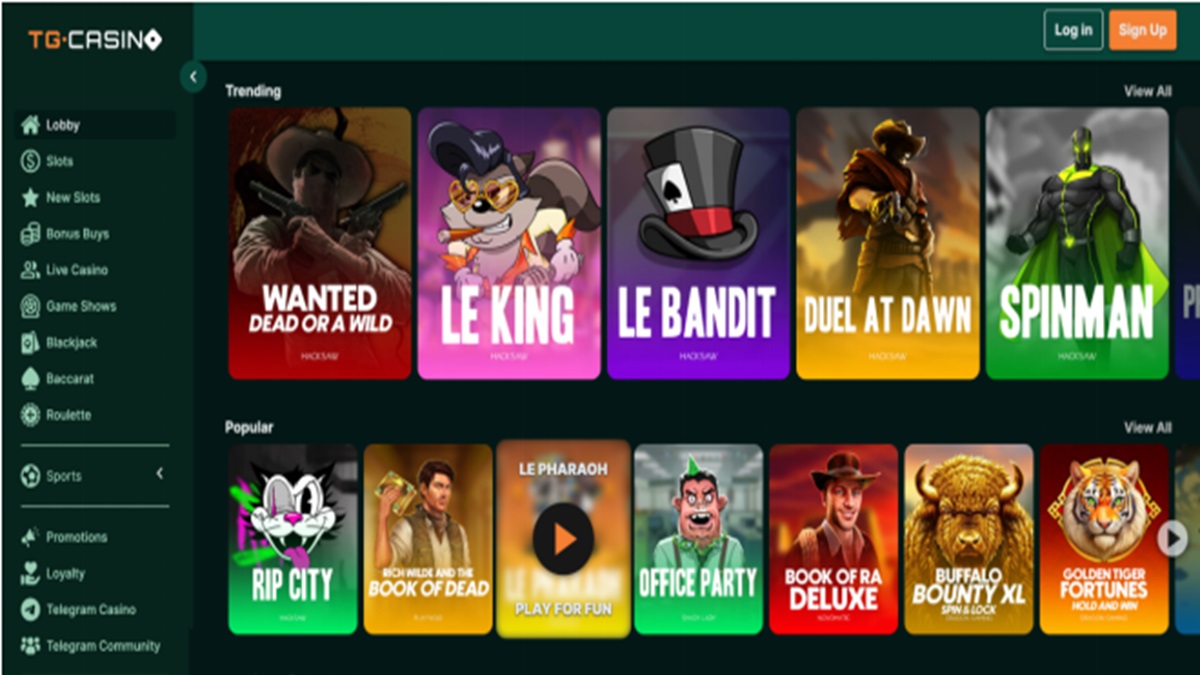Select the Baccarat spade icon

click(x=30, y=379)
